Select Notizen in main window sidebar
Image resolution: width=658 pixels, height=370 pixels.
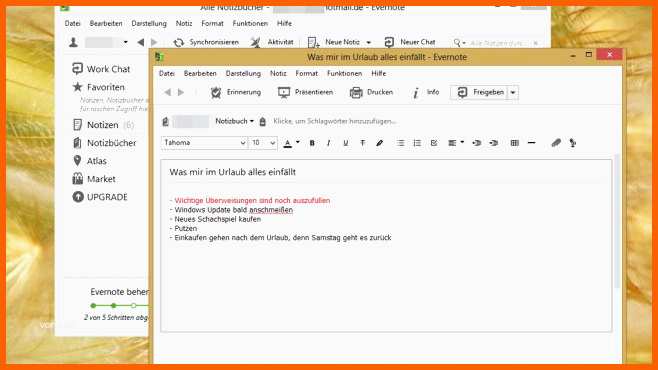(x=103, y=125)
